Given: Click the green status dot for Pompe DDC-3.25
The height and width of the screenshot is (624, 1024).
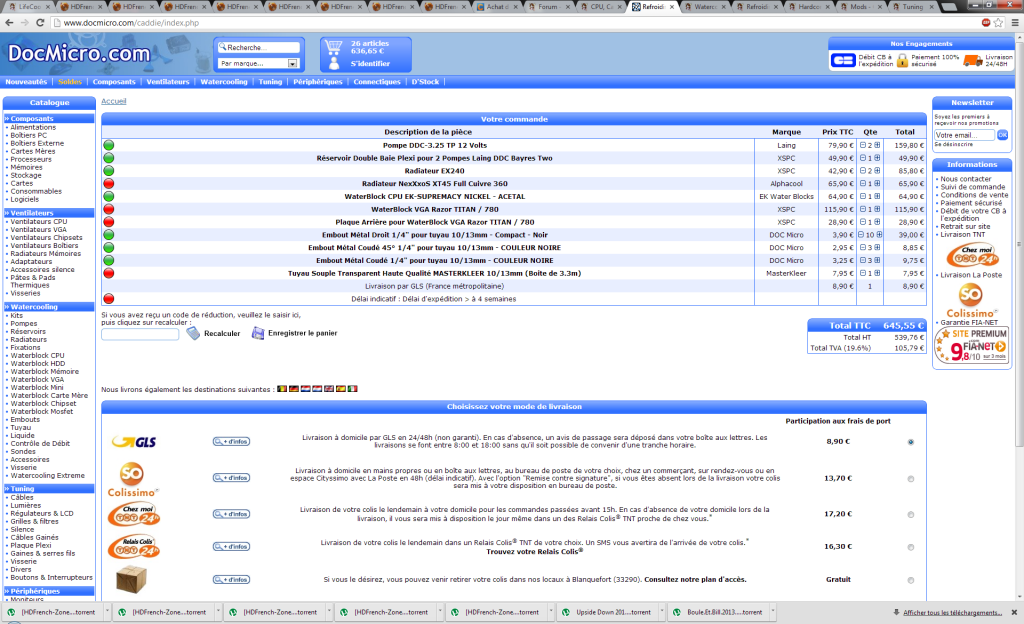Looking at the screenshot, I should 108,145.
